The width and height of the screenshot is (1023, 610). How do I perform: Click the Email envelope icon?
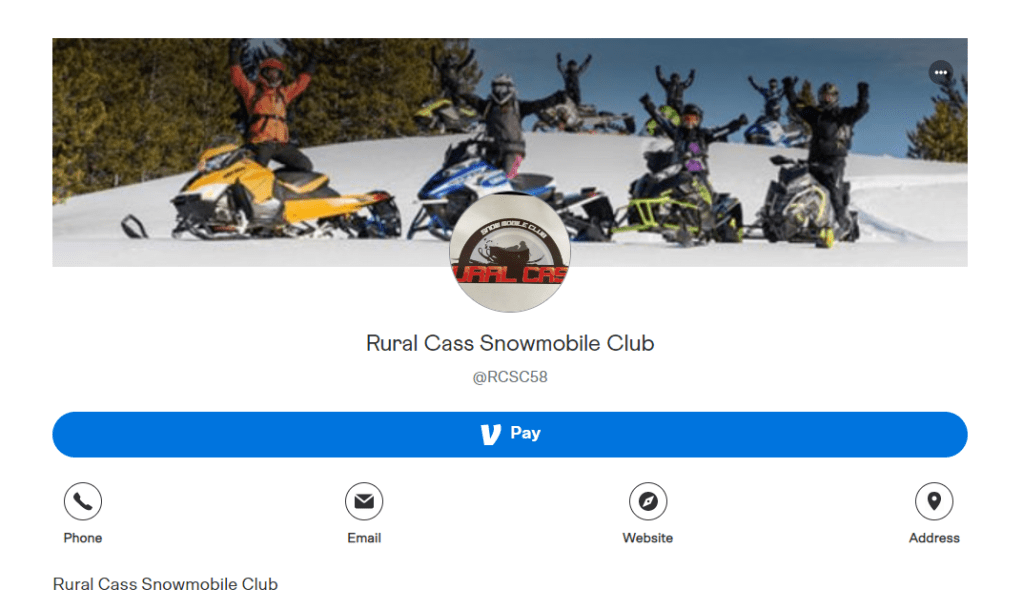(x=364, y=501)
